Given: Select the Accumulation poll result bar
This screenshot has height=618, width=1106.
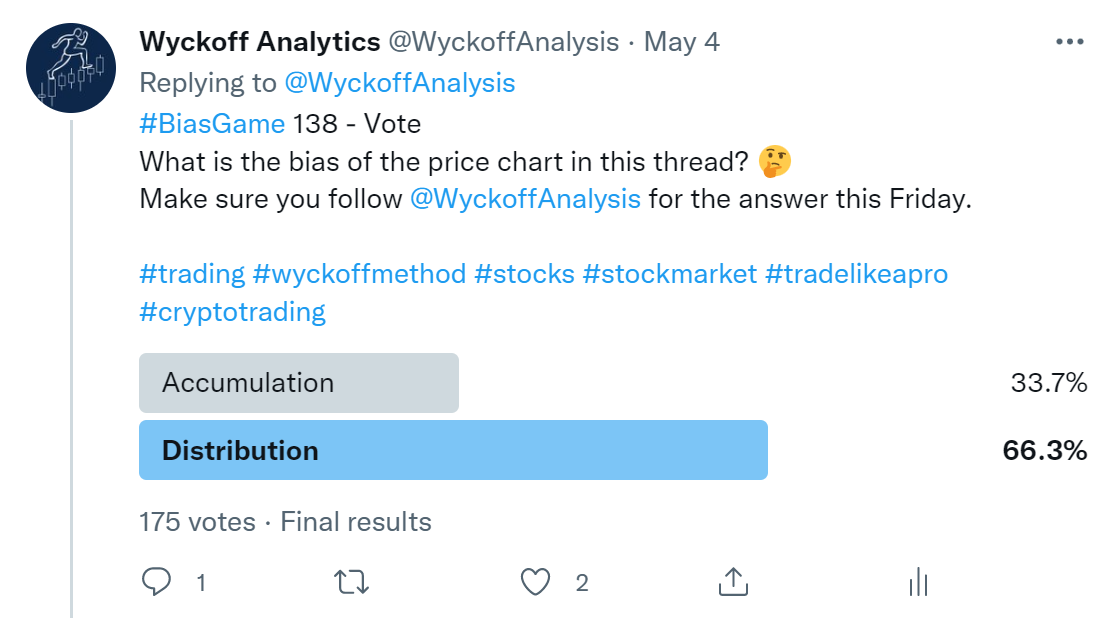Looking at the screenshot, I should [299, 382].
